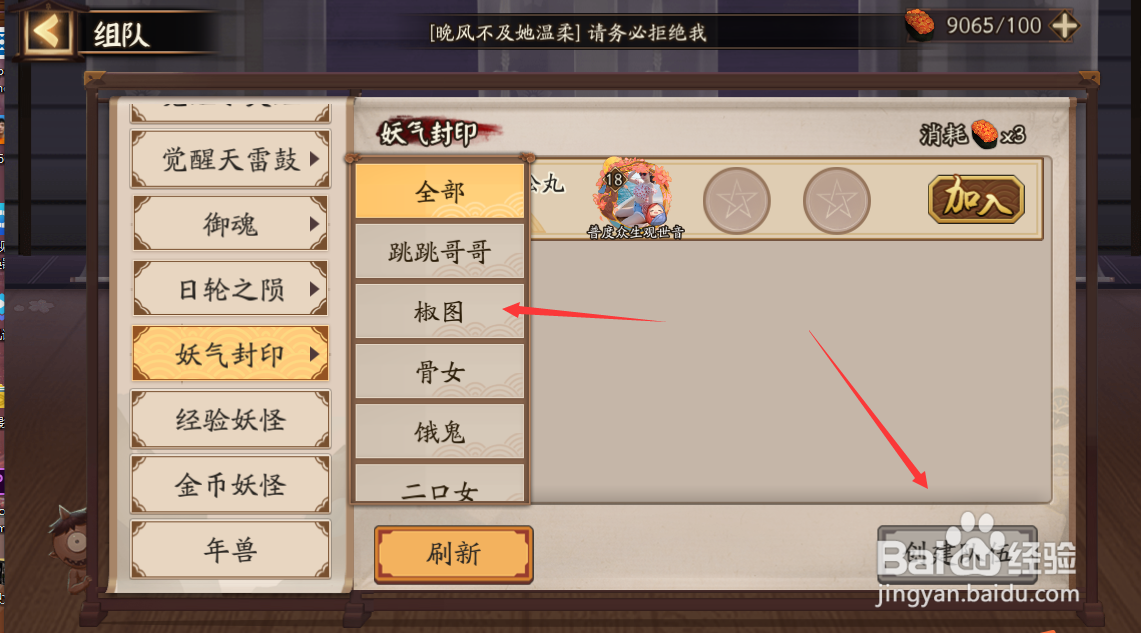Click the back arrow next to 组队
The height and width of the screenshot is (633, 1141).
pyautogui.click(x=49, y=31)
